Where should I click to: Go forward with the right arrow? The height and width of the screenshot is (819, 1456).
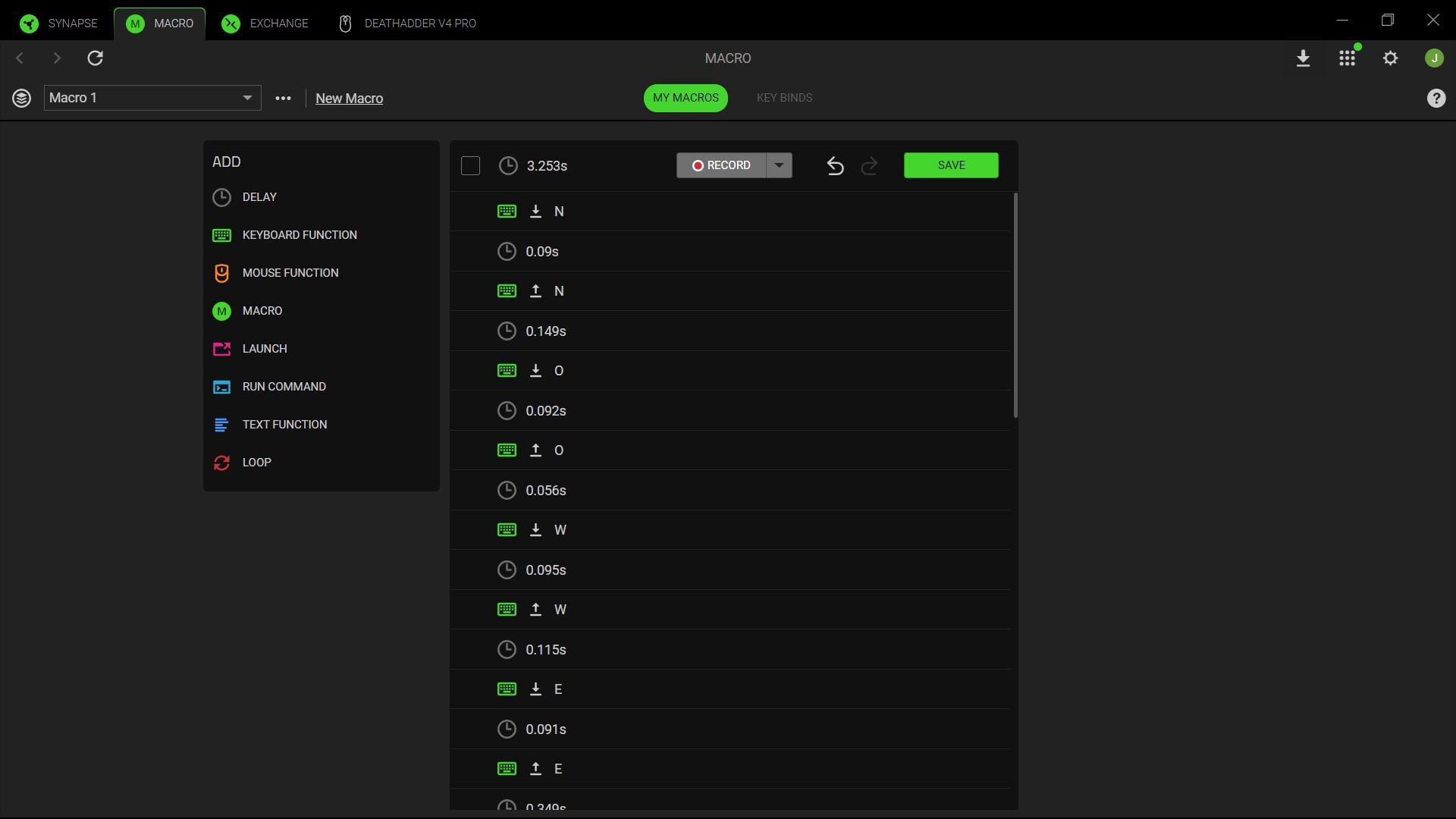[x=57, y=58]
